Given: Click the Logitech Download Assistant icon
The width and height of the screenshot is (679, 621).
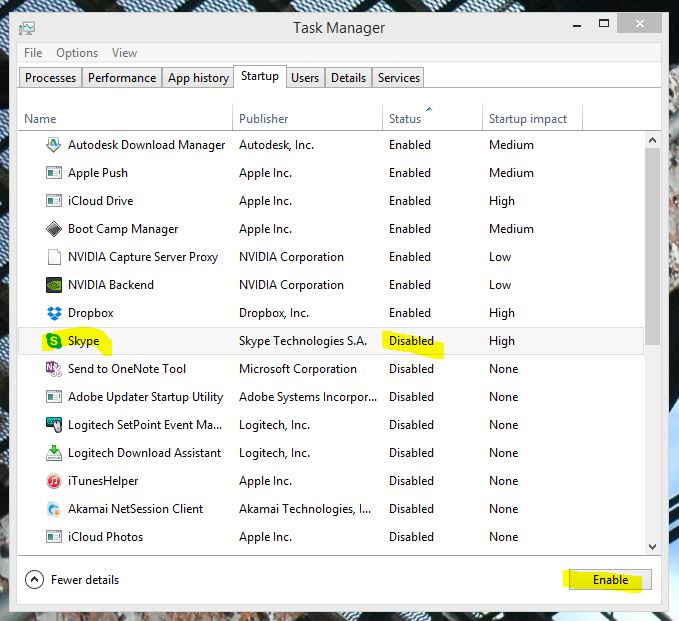Looking at the screenshot, I should 54,453.
